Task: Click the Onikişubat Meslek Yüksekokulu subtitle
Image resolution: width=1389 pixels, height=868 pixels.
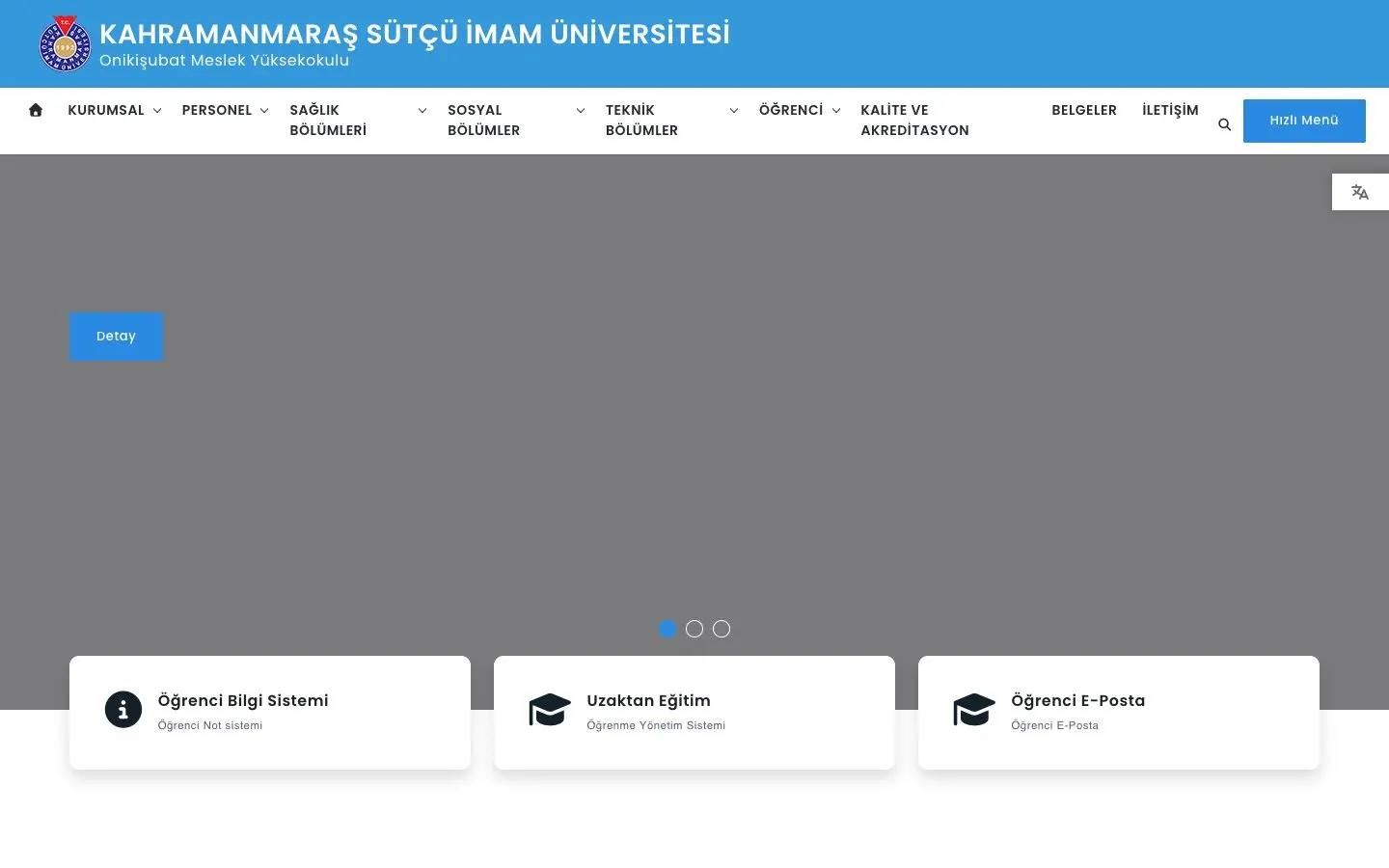Action: click(x=224, y=61)
